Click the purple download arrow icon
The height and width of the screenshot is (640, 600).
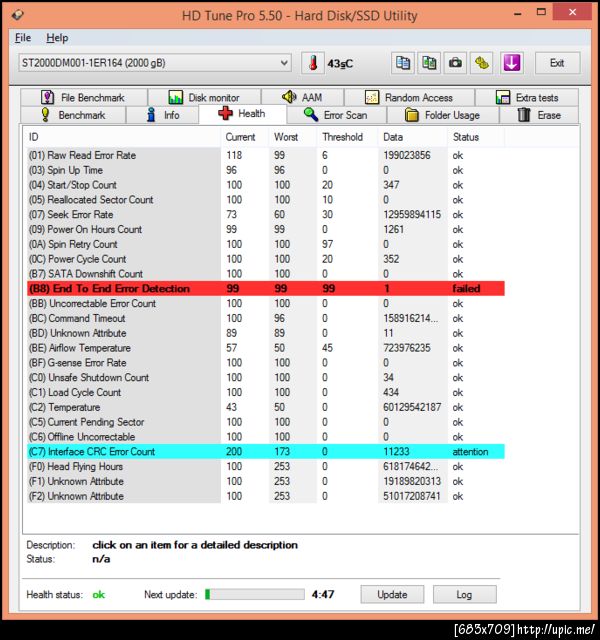[512, 63]
